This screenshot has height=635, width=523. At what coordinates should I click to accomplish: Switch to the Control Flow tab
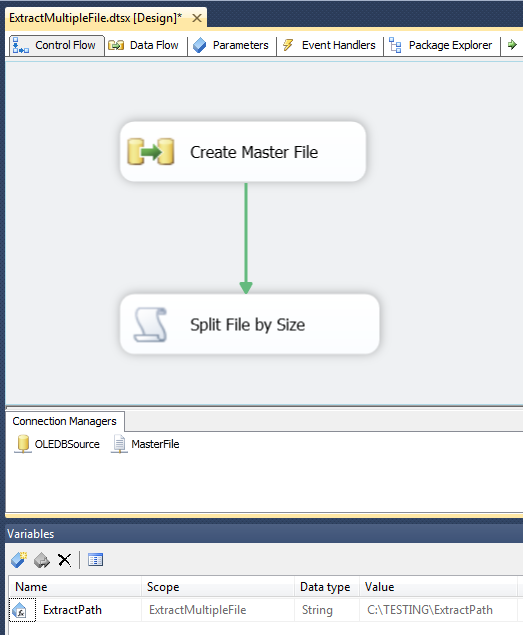coord(56,45)
